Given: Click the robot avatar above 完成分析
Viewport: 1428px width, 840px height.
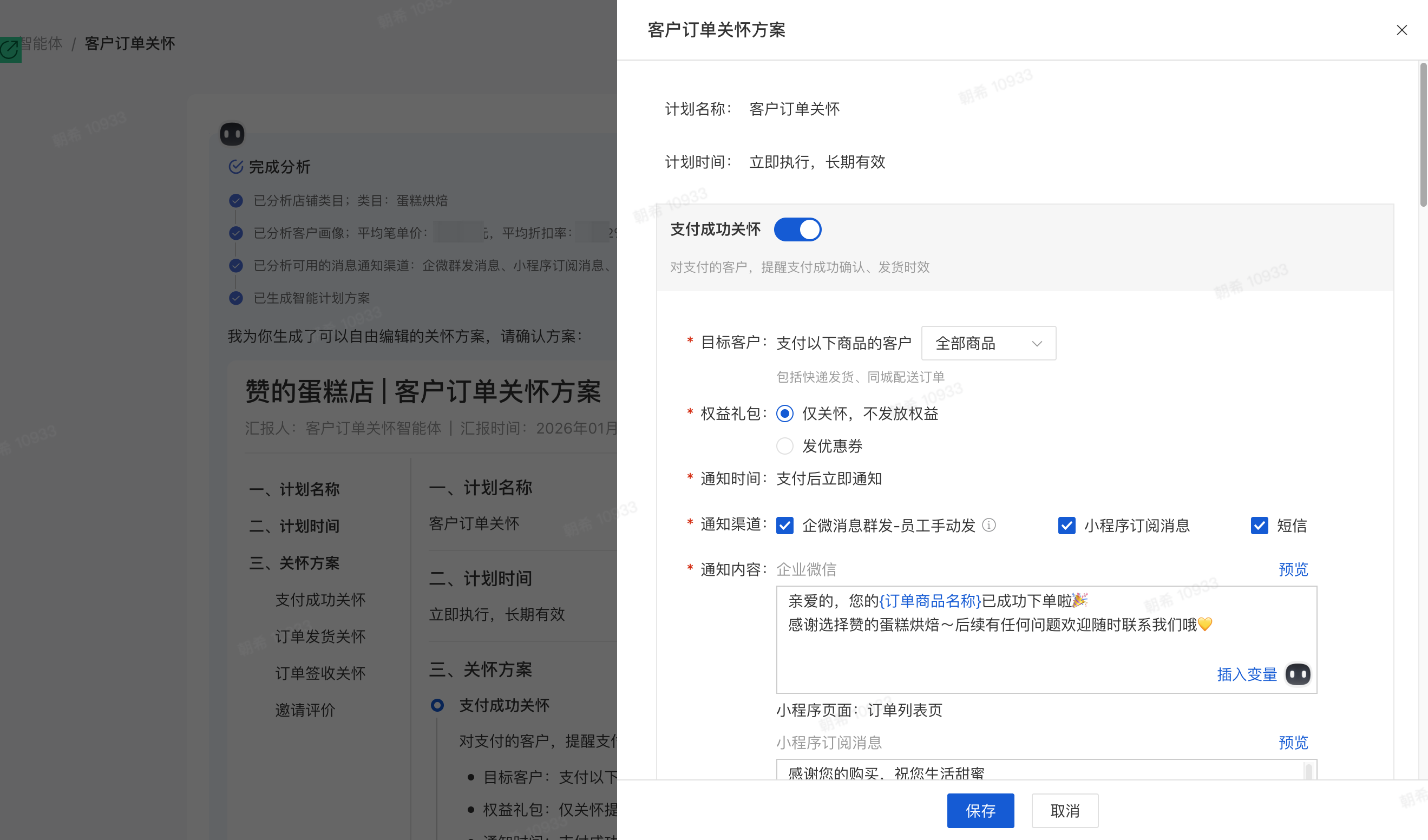Looking at the screenshot, I should 232,134.
